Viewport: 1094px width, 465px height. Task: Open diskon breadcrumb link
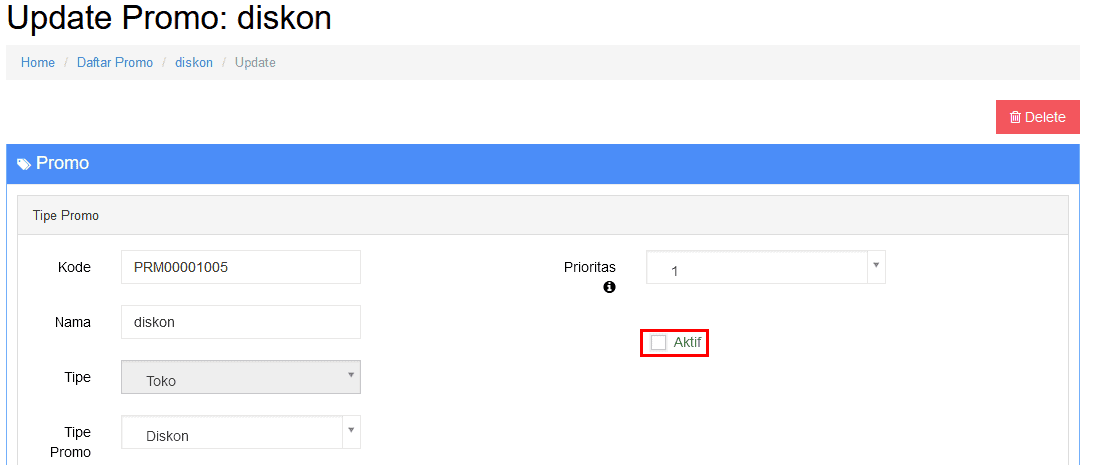(194, 63)
